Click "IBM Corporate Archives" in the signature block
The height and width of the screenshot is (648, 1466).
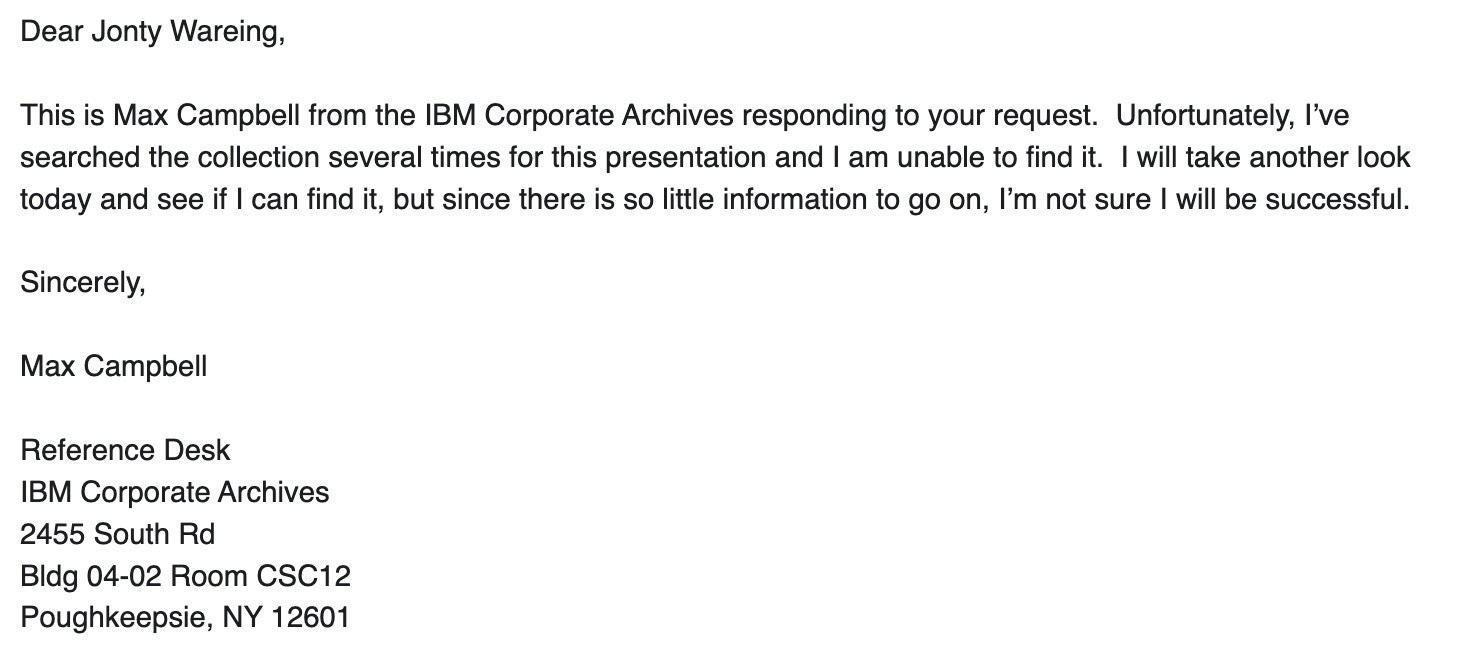(x=175, y=492)
